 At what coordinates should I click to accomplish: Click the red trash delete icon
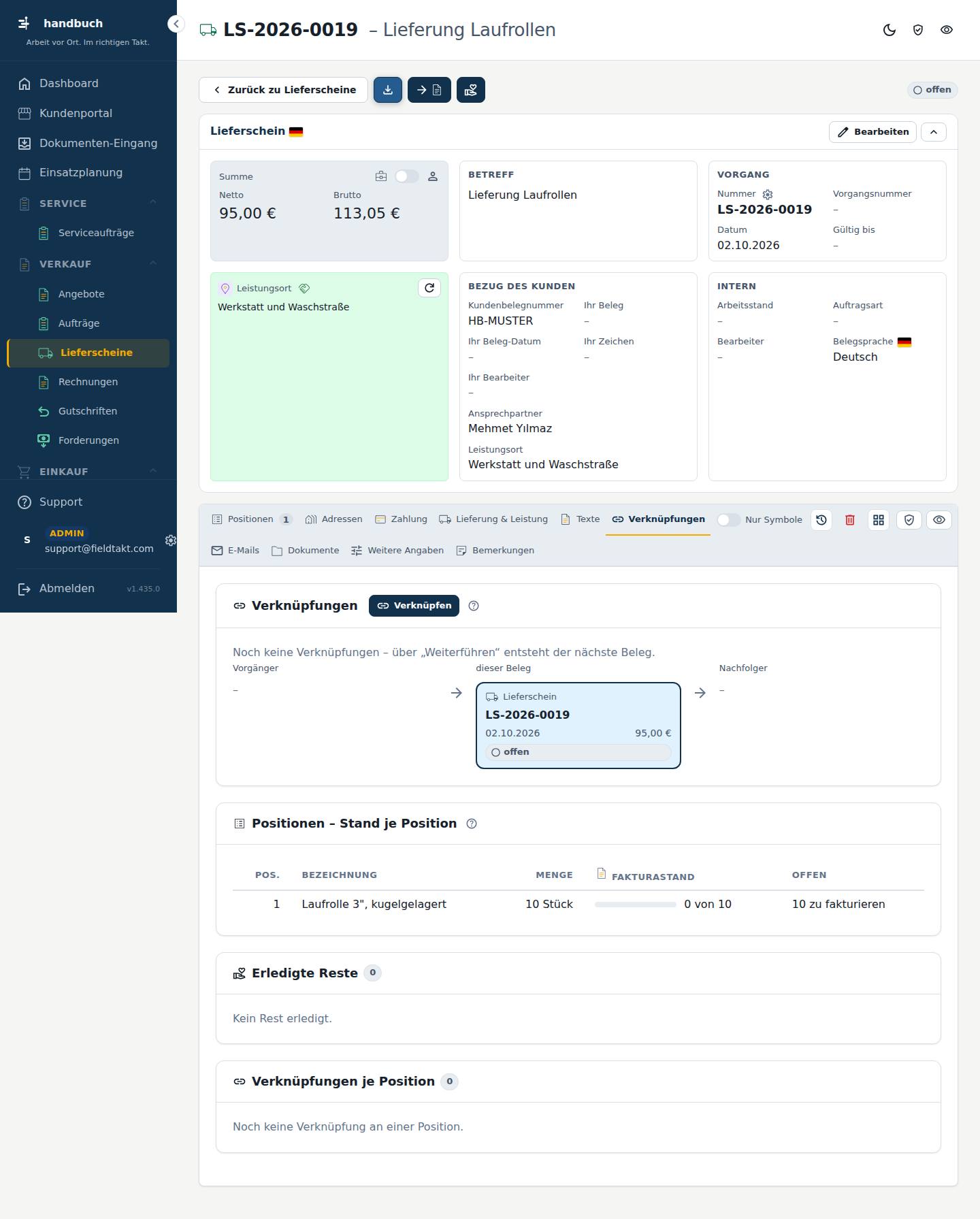[x=850, y=520]
